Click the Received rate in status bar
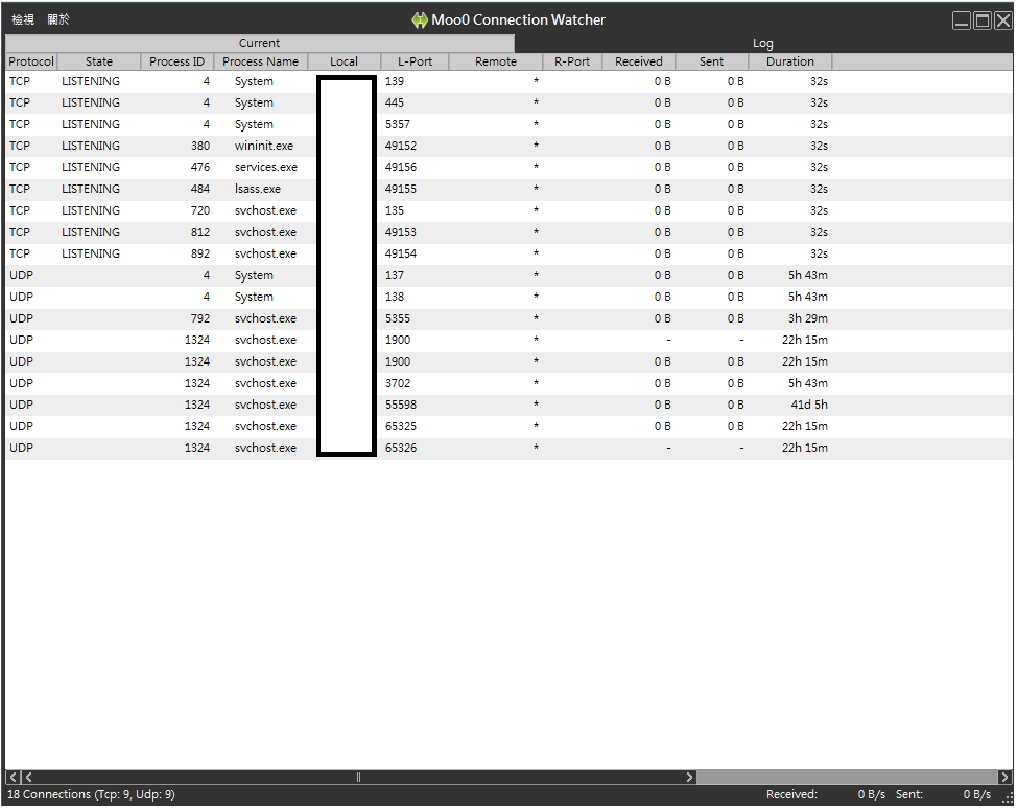1016x808 pixels. [x=825, y=794]
